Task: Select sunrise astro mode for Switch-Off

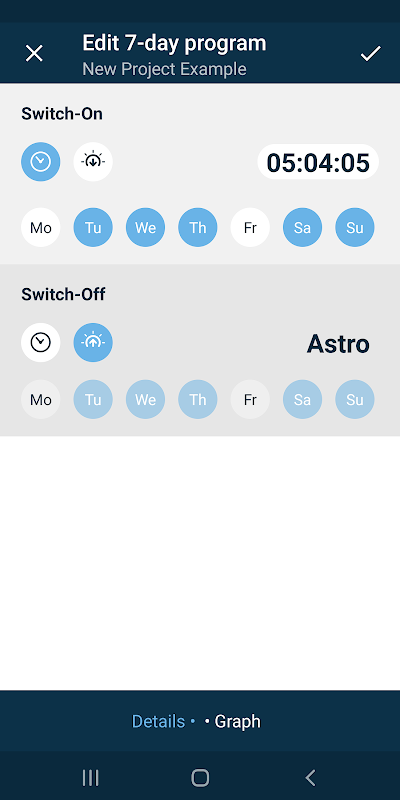Action: (93, 342)
